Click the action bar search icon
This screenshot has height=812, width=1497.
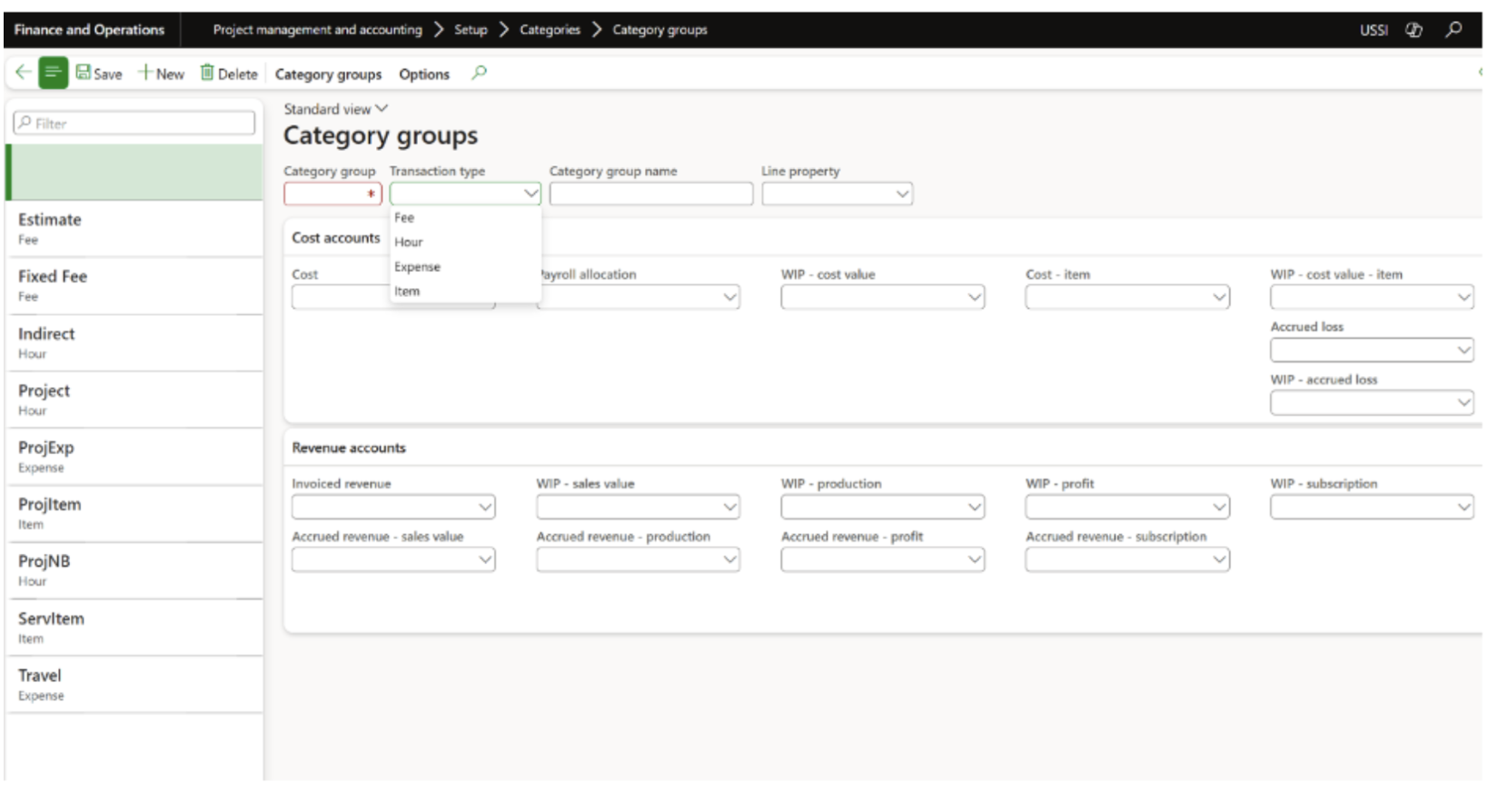click(x=480, y=73)
